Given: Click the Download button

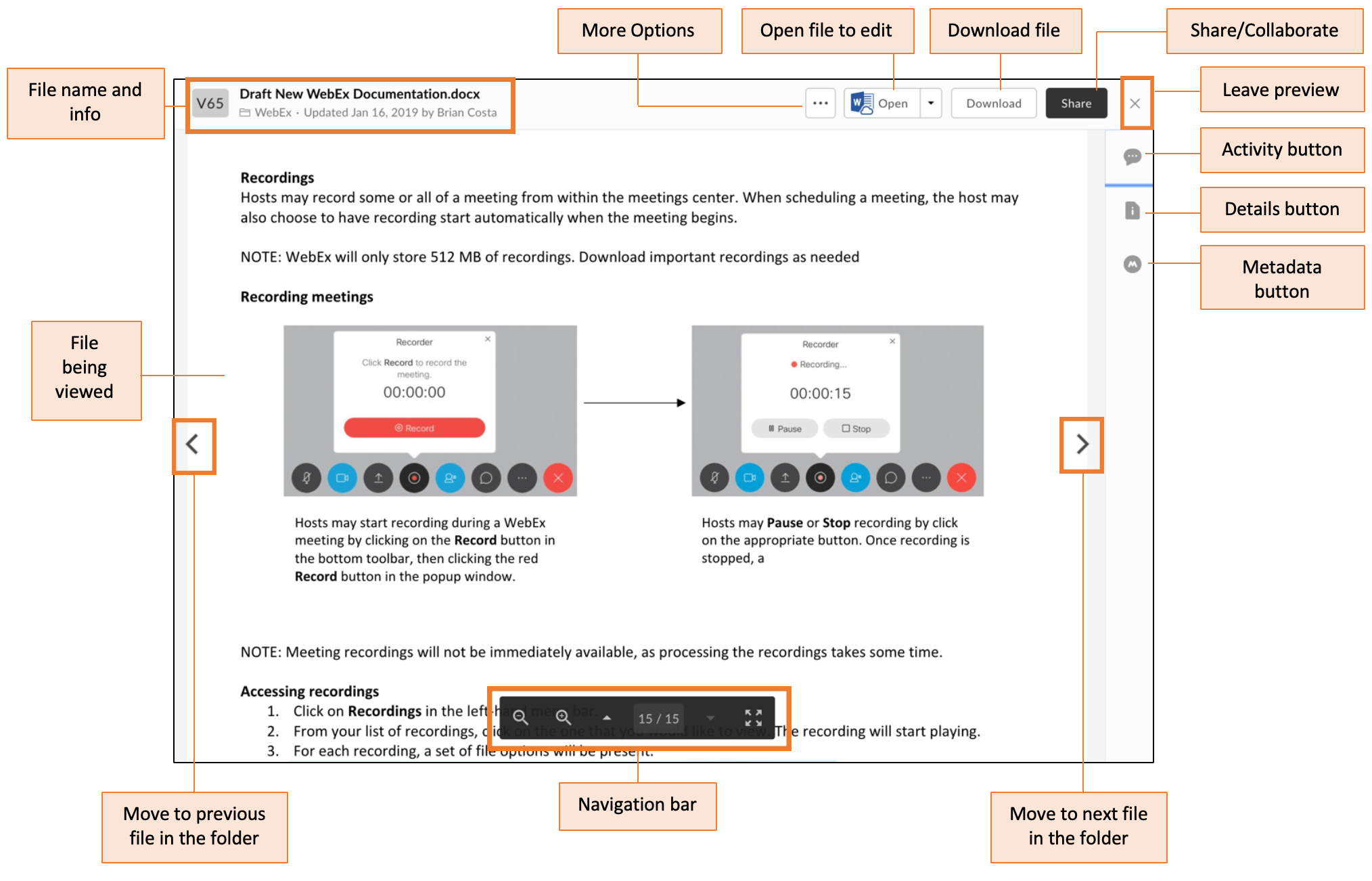Looking at the screenshot, I should click(x=993, y=104).
